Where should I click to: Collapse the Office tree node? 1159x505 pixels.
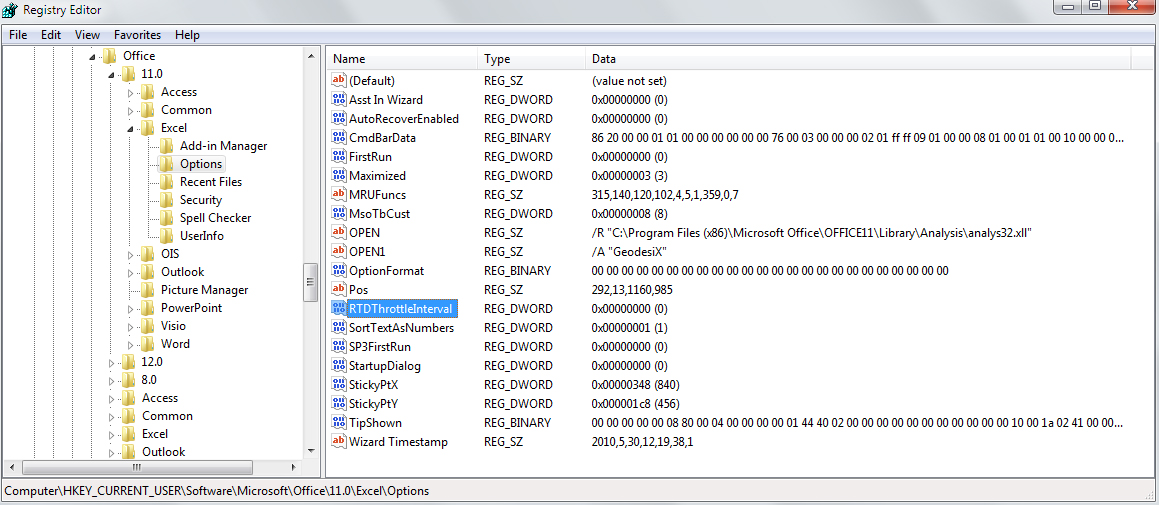[x=93, y=57]
